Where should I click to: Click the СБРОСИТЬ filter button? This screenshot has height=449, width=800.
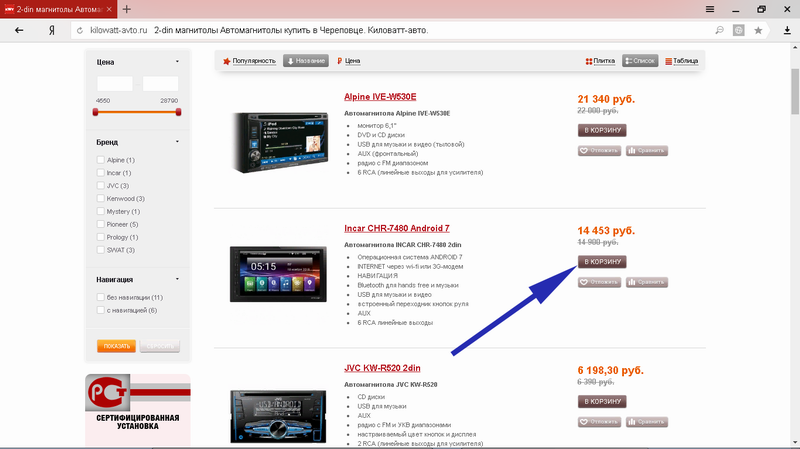pos(160,346)
